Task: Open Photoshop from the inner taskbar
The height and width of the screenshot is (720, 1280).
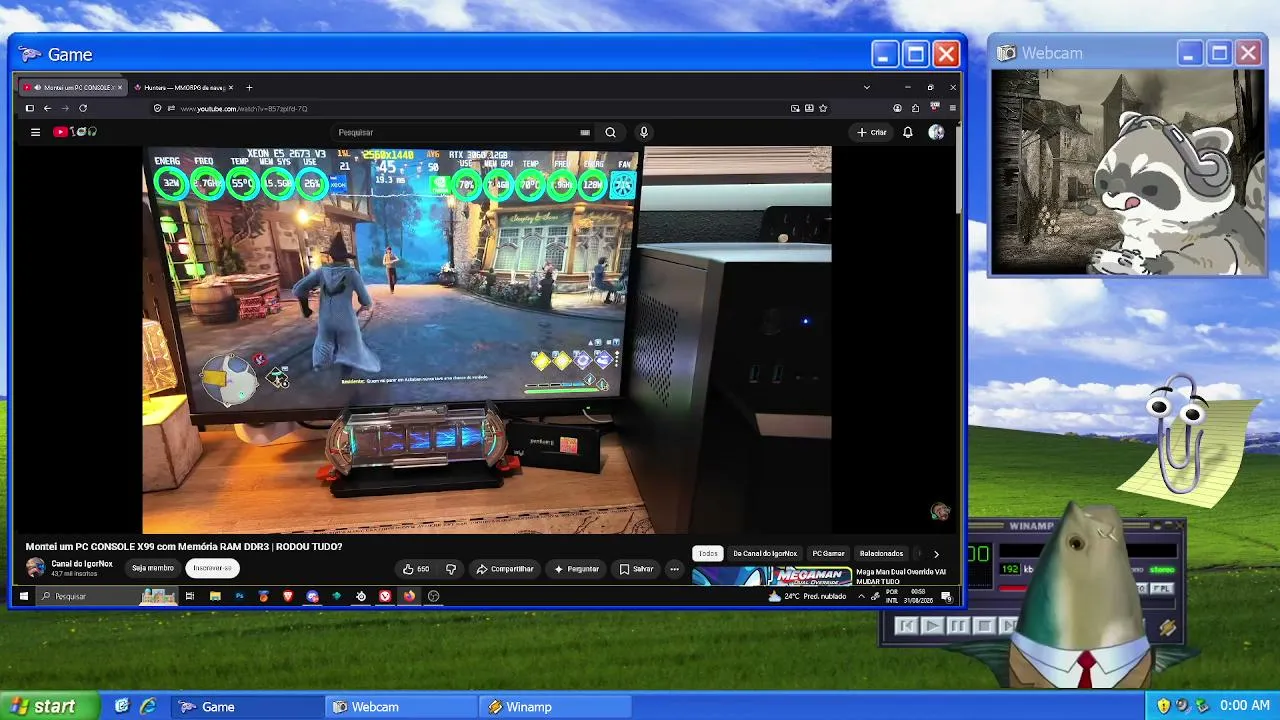Action: [x=239, y=596]
